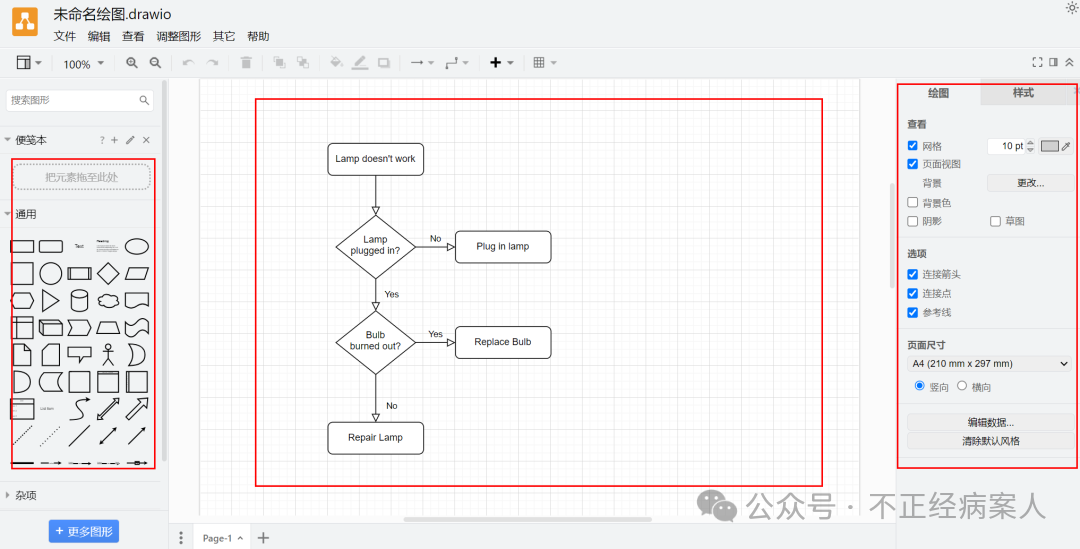Open the 100% zoom level dropdown
Viewport: 1080px width, 549px height.
[x=83, y=64]
